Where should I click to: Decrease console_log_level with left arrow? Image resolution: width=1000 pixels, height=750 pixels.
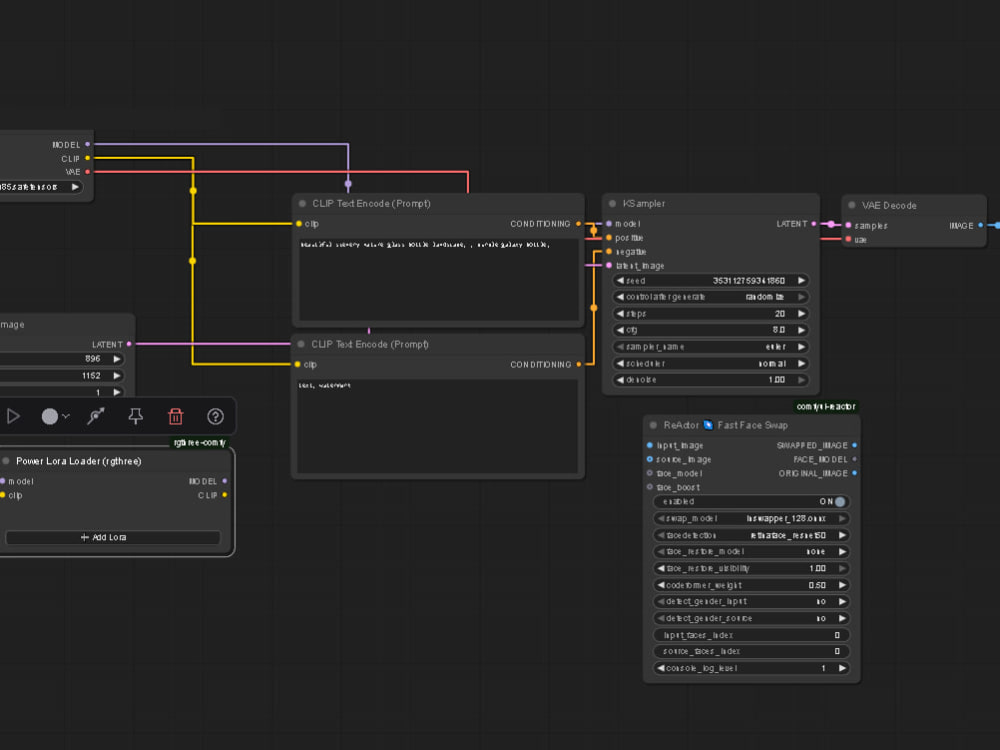(661, 668)
